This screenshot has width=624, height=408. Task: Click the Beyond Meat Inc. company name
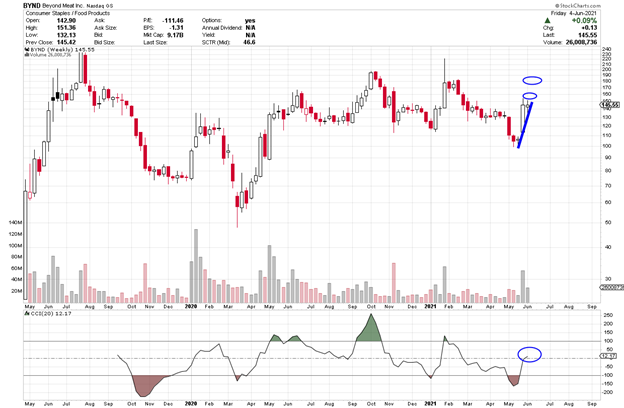pos(63,6)
